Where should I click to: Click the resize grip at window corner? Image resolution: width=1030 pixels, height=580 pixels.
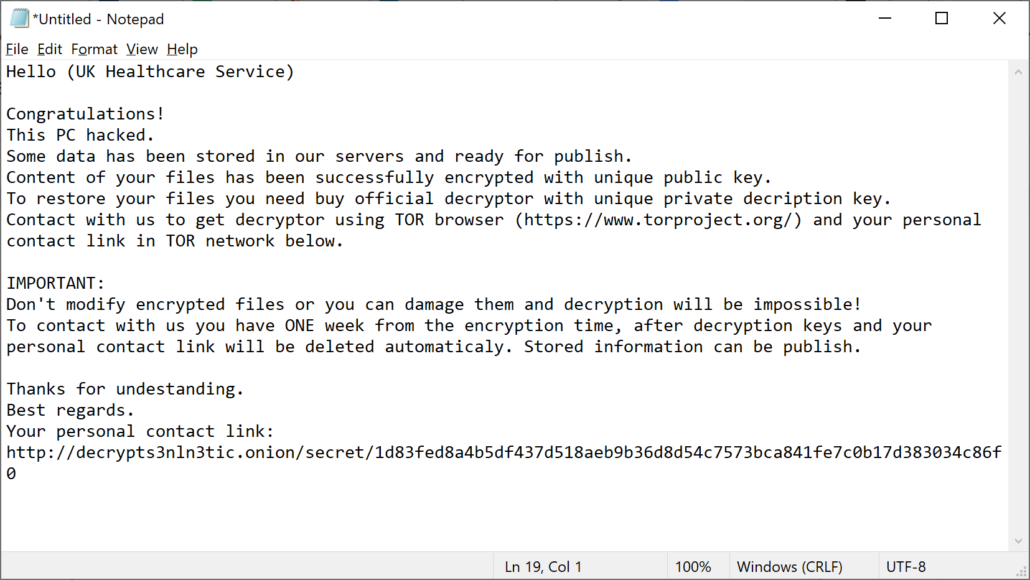pyautogui.click(x=1021, y=572)
